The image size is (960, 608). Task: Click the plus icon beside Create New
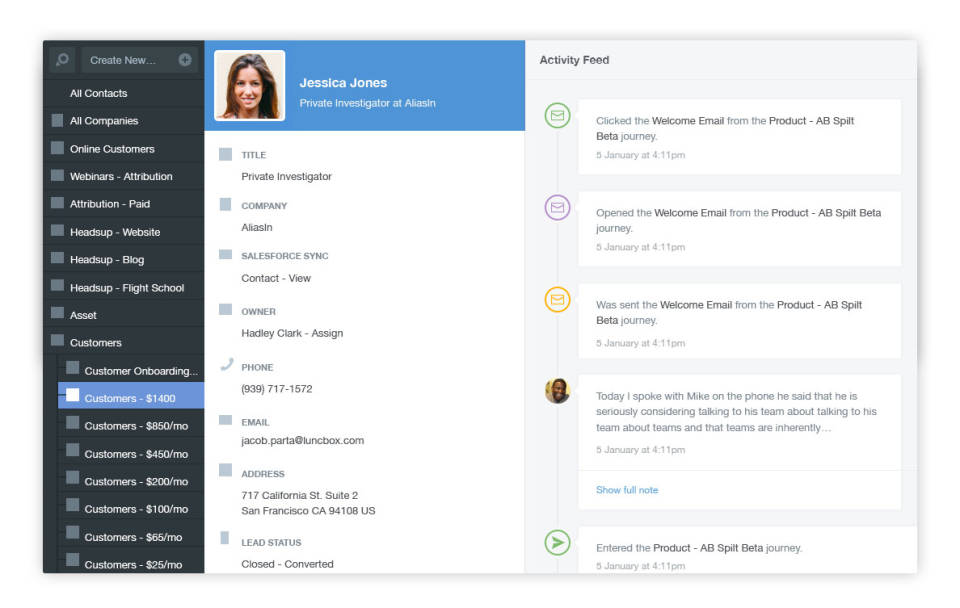pos(185,59)
